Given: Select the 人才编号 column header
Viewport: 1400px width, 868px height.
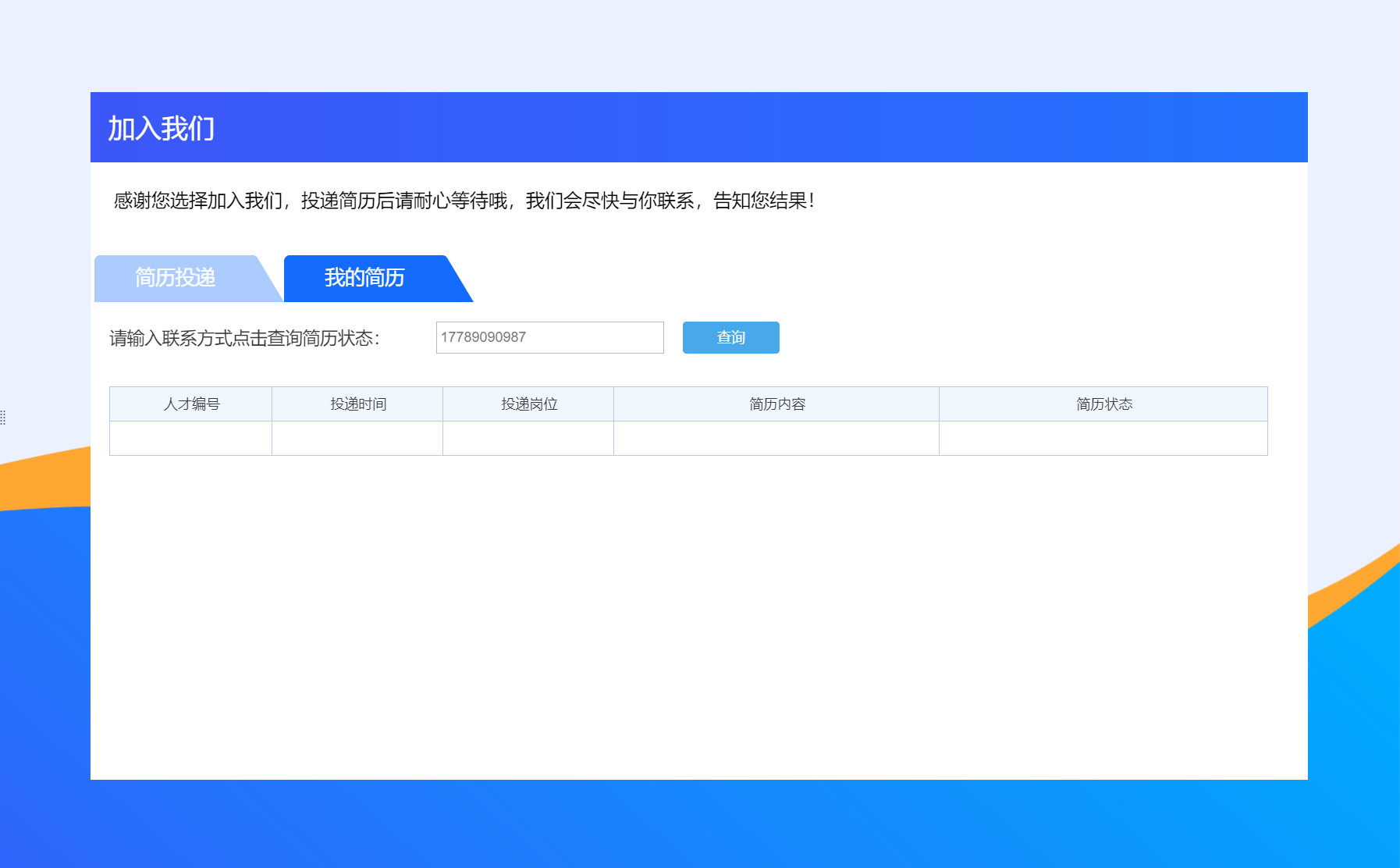Looking at the screenshot, I should pyautogui.click(x=190, y=404).
